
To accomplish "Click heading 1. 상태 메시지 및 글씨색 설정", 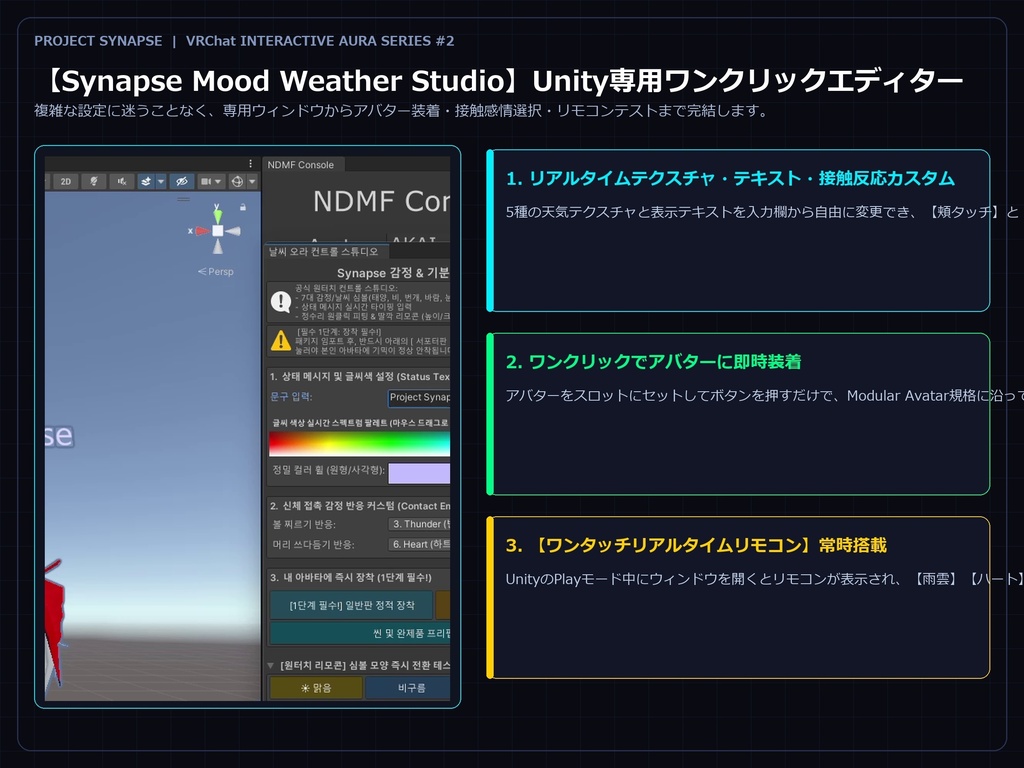I will [360, 376].
